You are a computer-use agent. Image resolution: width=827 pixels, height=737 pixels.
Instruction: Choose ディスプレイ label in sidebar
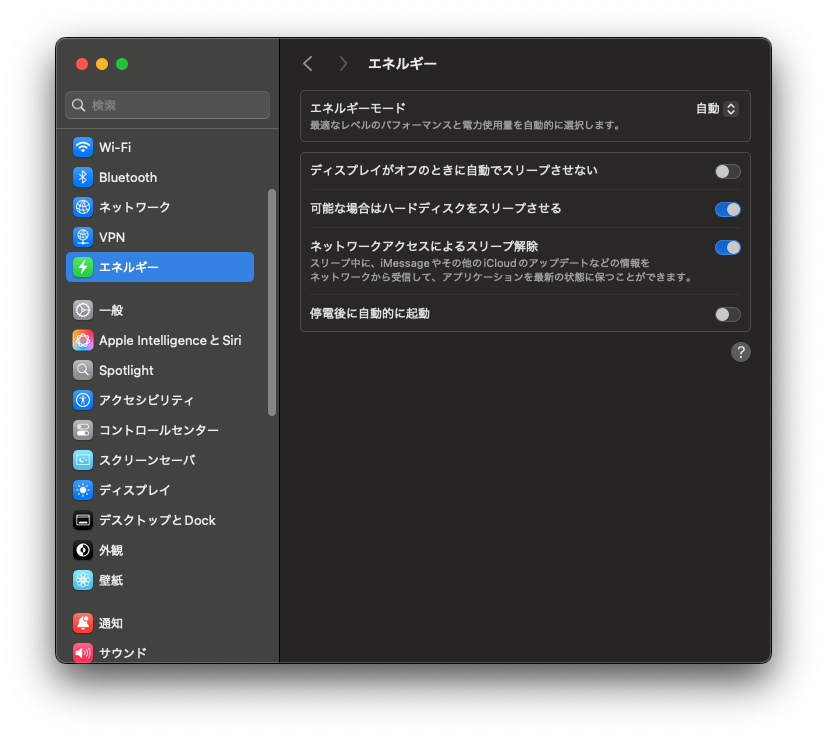click(134, 490)
